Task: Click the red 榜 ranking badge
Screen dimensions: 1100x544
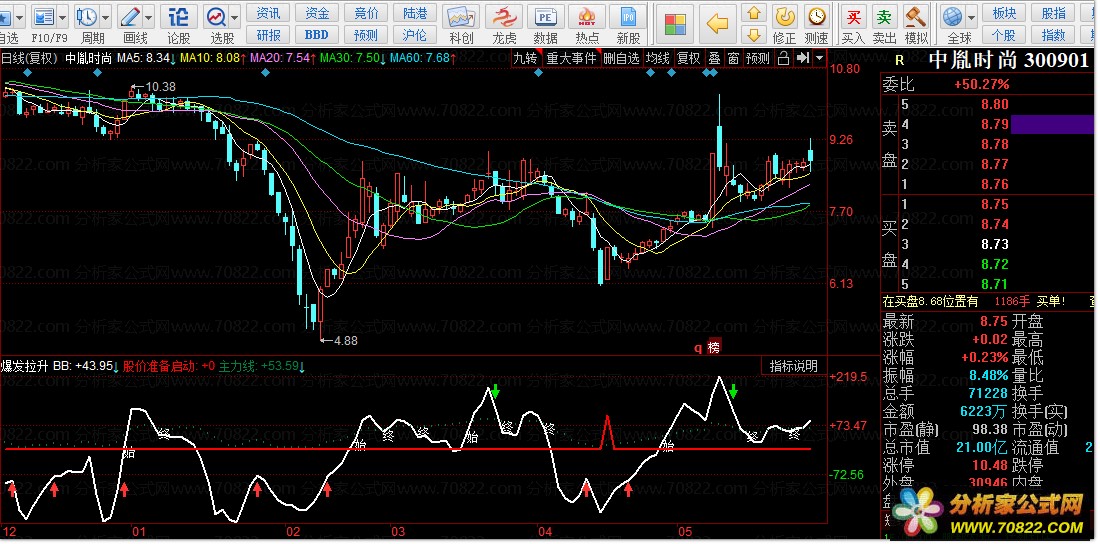Action: tap(714, 347)
